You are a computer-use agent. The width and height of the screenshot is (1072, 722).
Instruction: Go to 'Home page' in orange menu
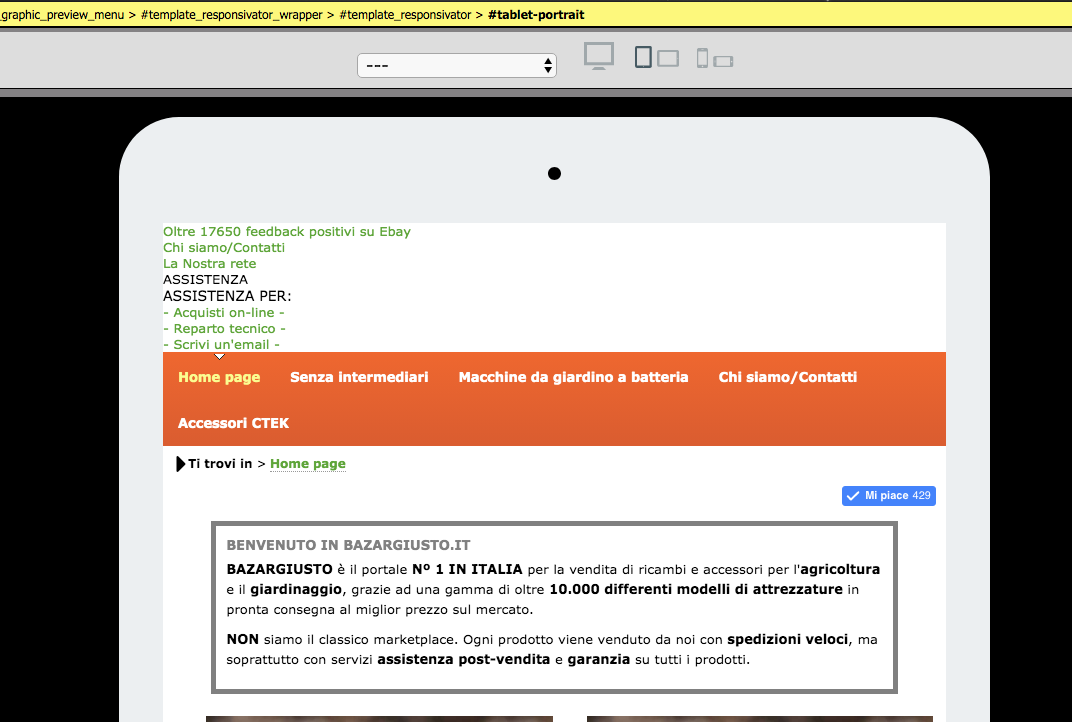[x=219, y=377]
